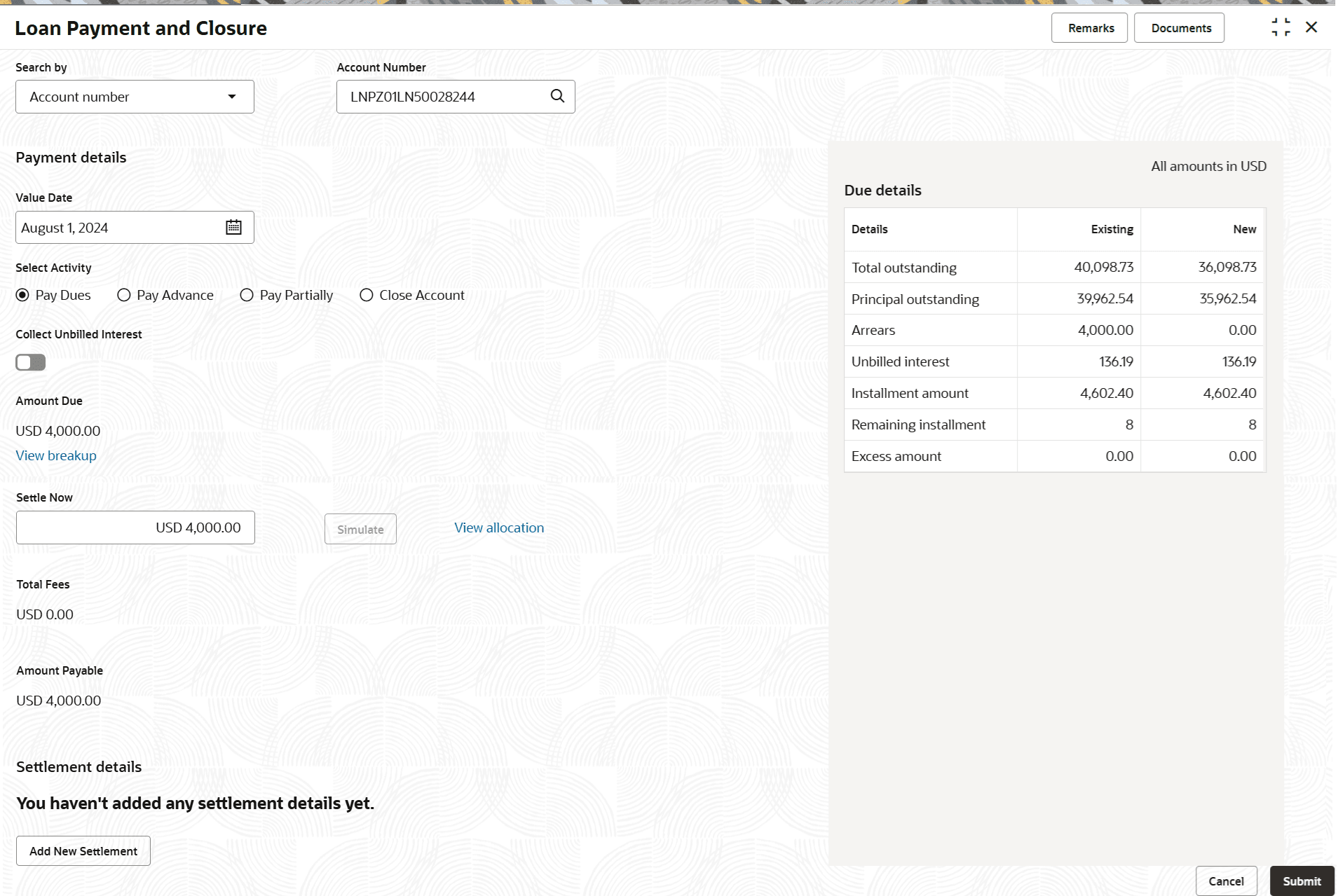Edit the Settle Now amount field

pos(135,528)
